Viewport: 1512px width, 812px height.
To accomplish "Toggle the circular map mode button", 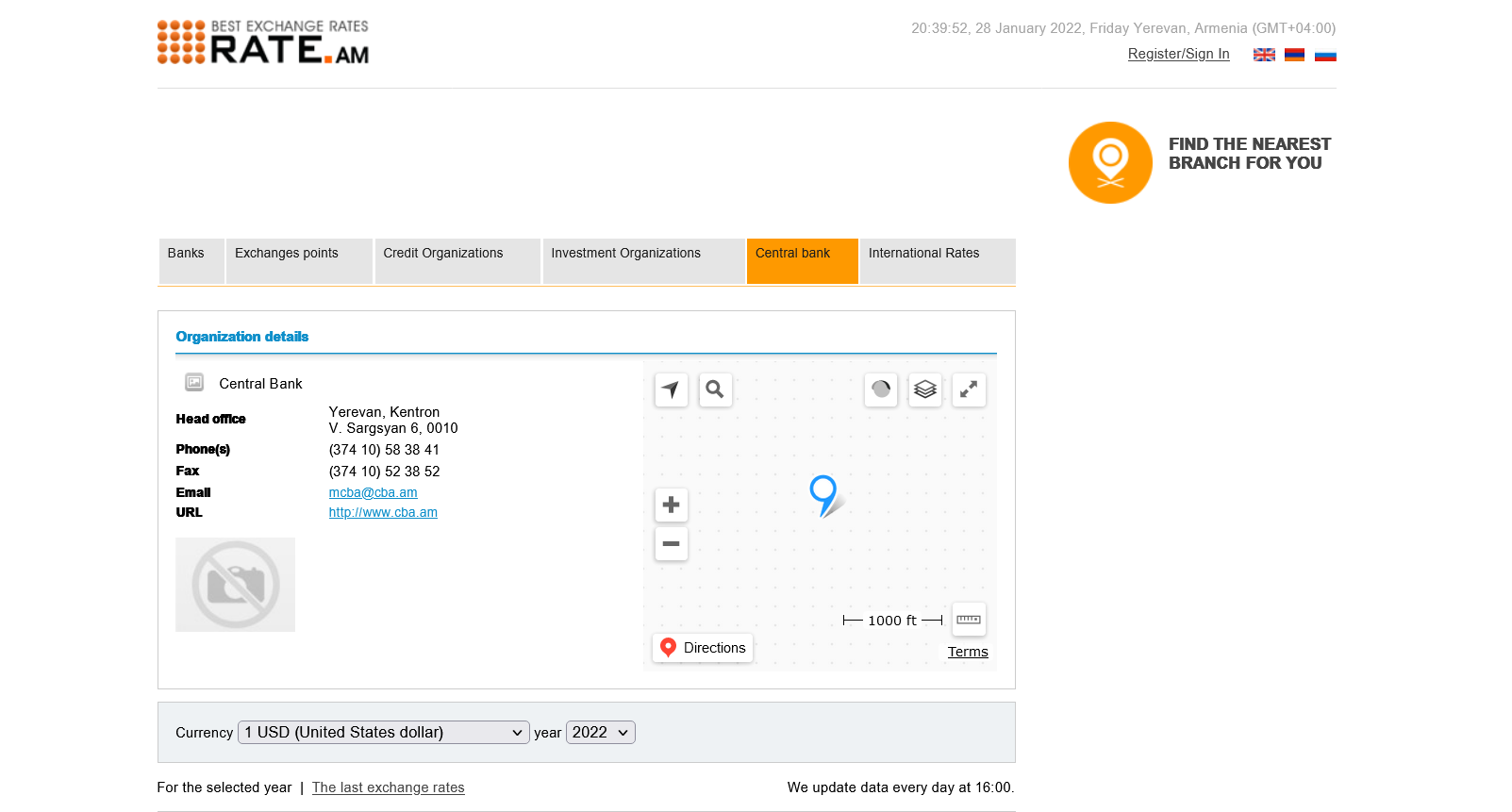I will point(880,389).
